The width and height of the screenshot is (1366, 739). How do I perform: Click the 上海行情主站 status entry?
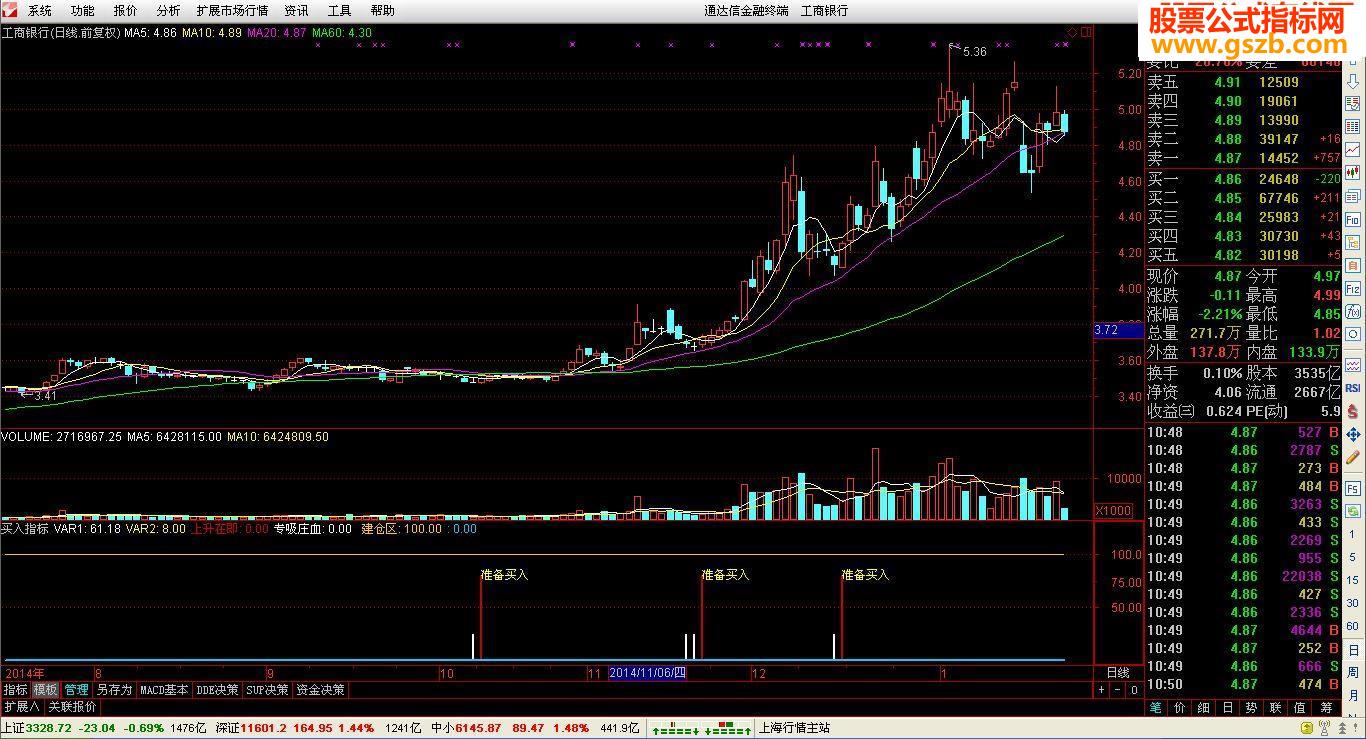(795, 728)
